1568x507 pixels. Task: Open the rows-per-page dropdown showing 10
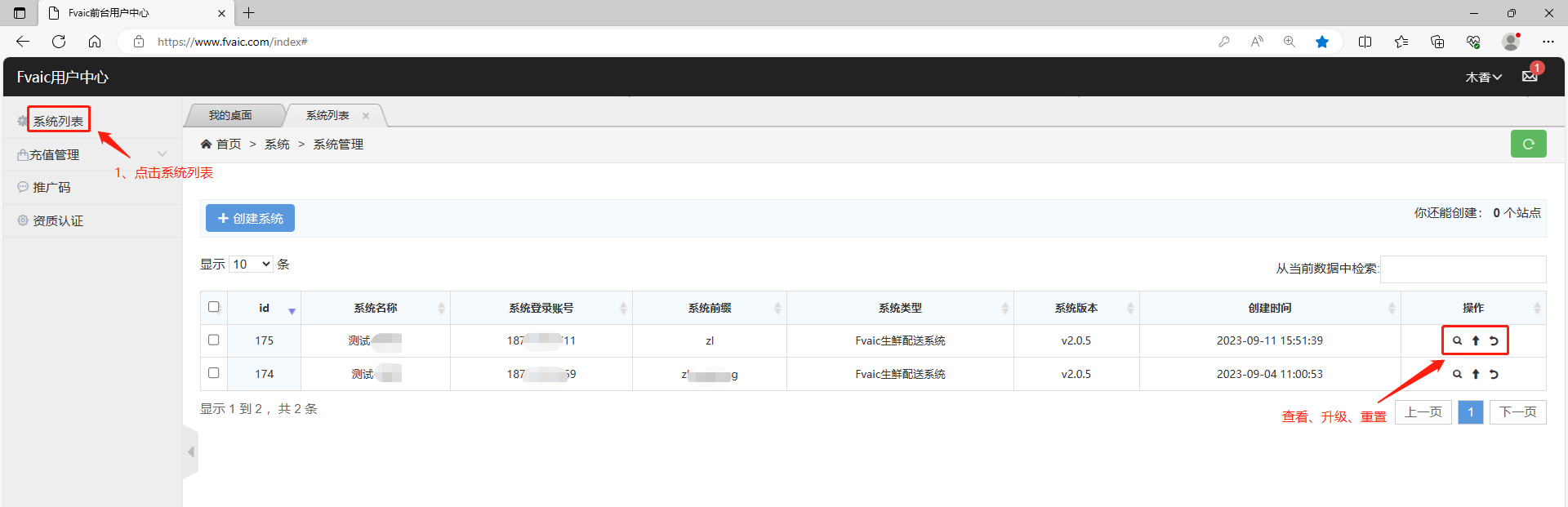[251, 265]
